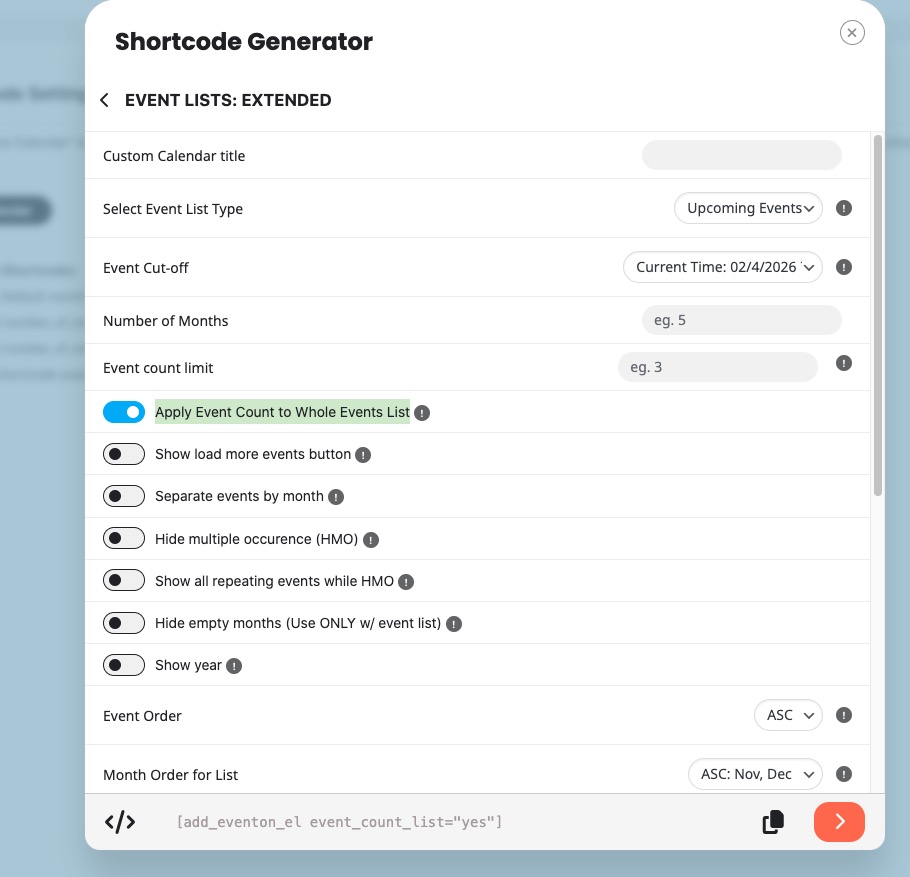
Task: Expand the Event Cut-off Current Time dropdown
Action: [x=722, y=267]
